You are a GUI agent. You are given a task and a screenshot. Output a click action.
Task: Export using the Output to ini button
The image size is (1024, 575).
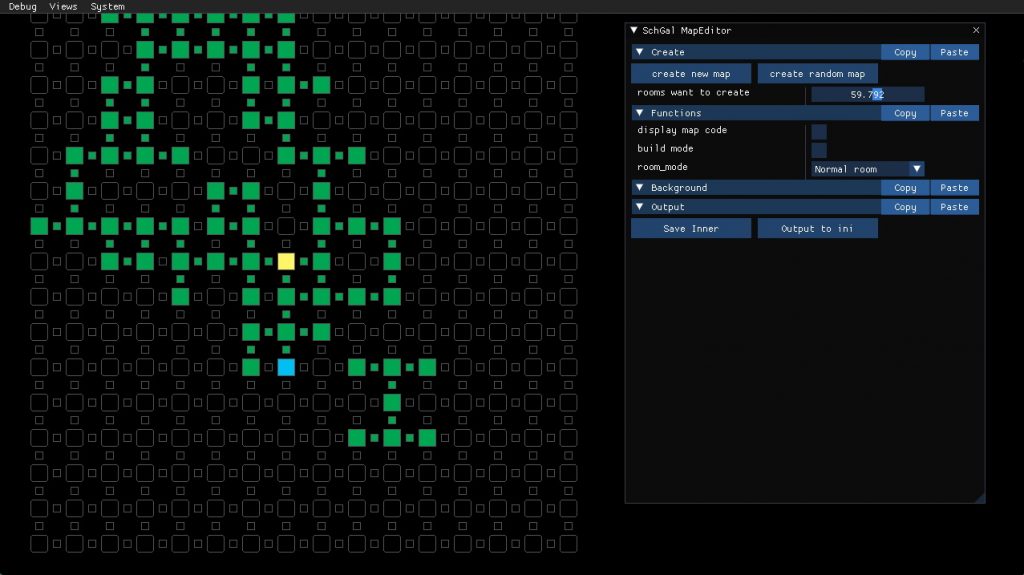(817, 229)
